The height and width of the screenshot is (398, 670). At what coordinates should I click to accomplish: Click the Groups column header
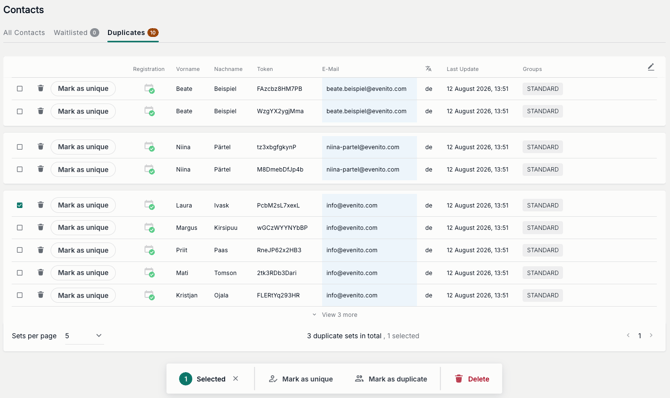point(532,69)
